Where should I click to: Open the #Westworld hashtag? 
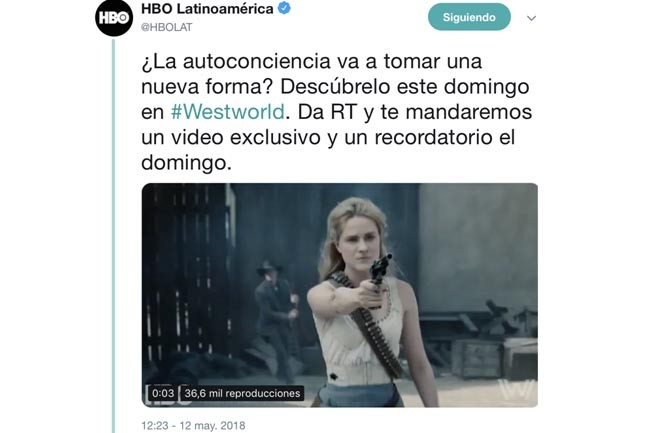[x=228, y=112]
